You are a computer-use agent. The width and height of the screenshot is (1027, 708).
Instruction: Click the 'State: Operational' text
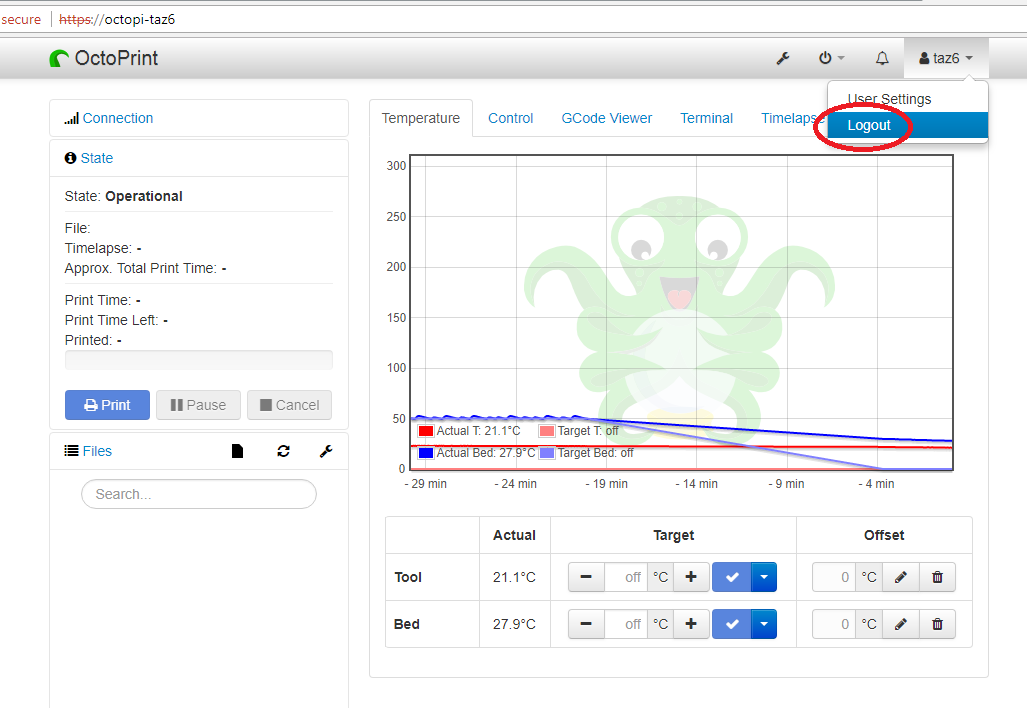[x=124, y=196]
